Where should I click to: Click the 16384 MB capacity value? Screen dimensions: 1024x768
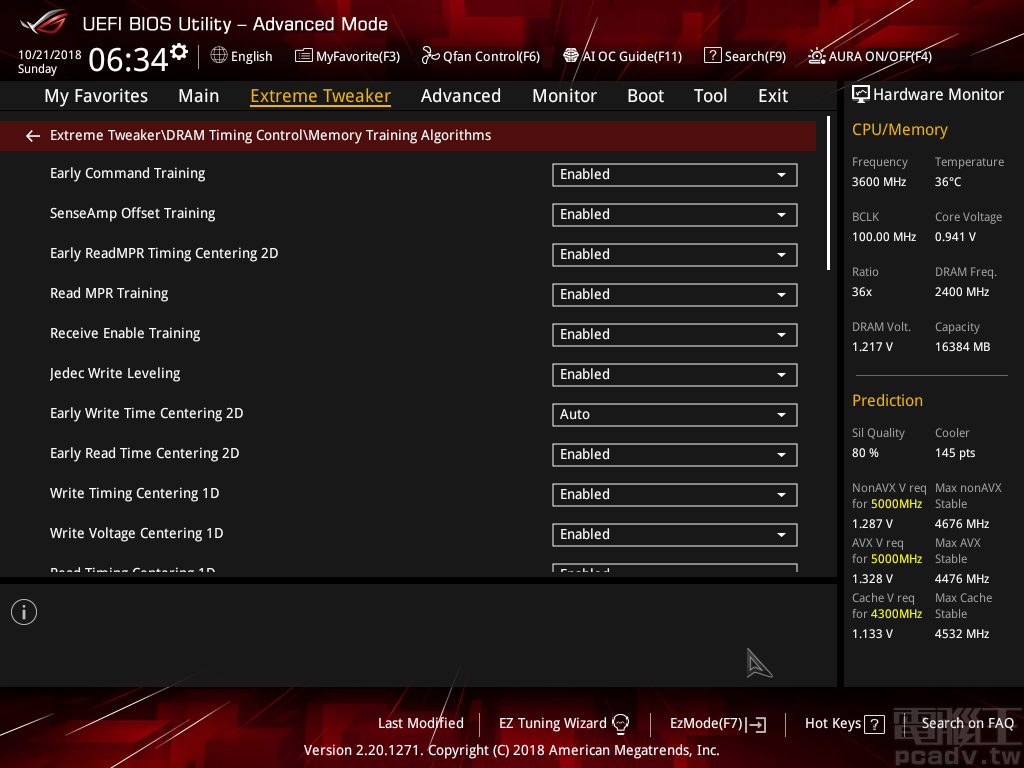pos(962,347)
